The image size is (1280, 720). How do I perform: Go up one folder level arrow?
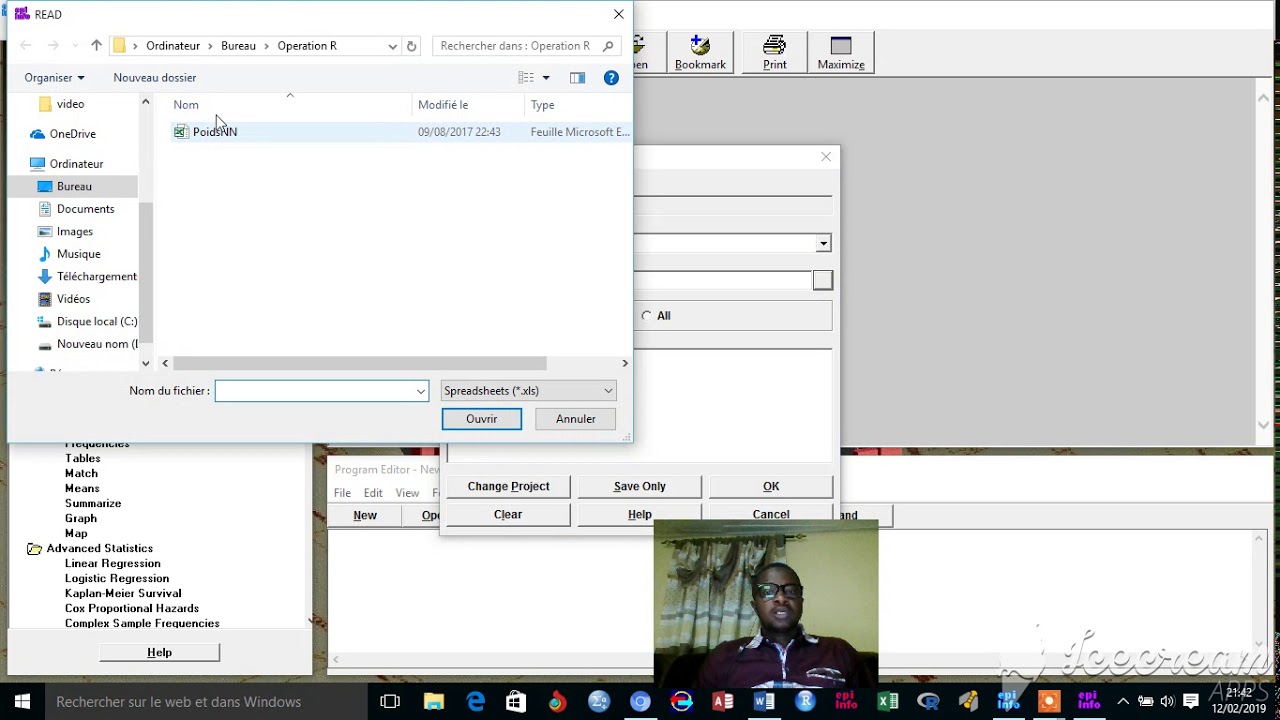(96, 45)
